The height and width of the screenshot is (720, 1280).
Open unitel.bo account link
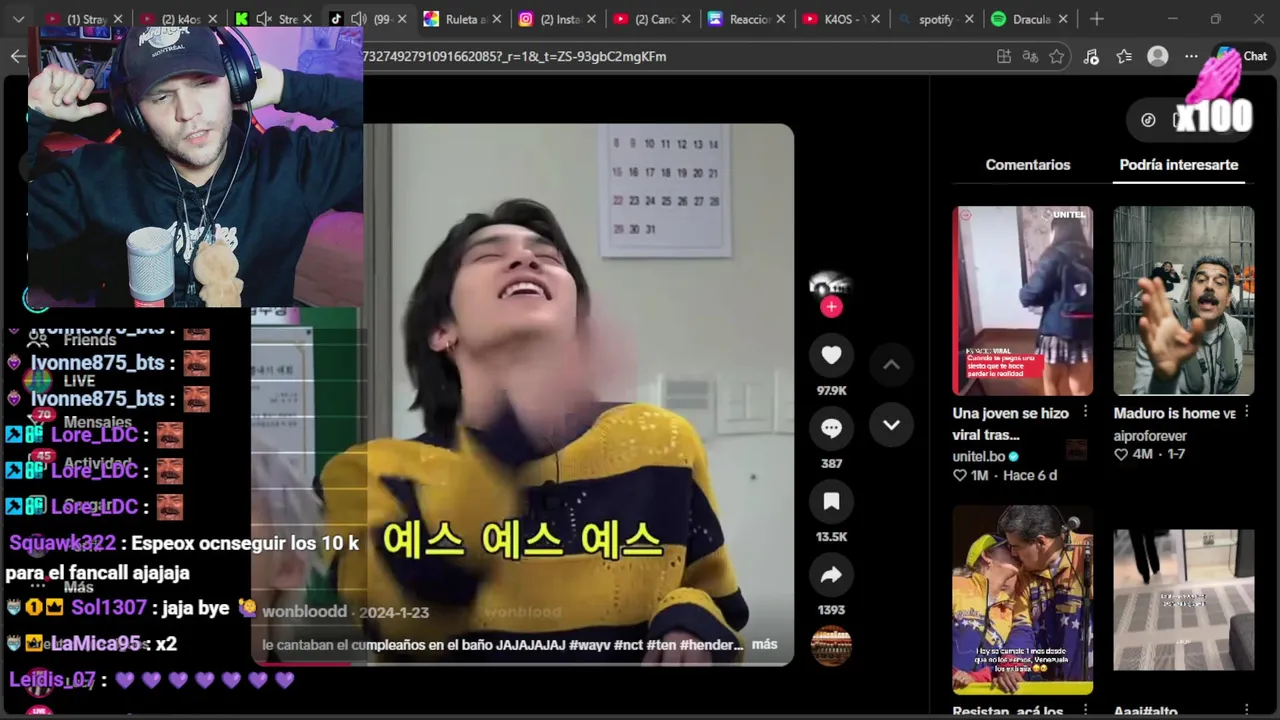(985, 456)
